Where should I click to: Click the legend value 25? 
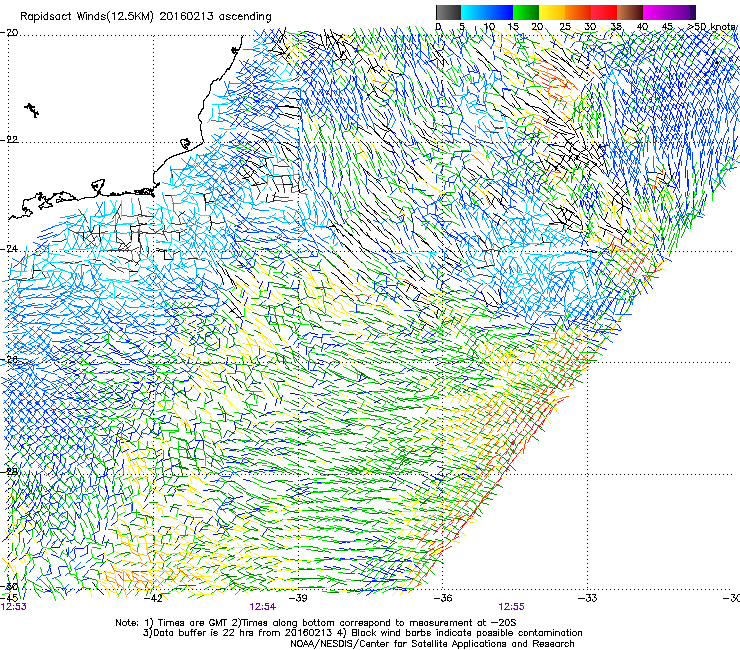pos(565,27)
